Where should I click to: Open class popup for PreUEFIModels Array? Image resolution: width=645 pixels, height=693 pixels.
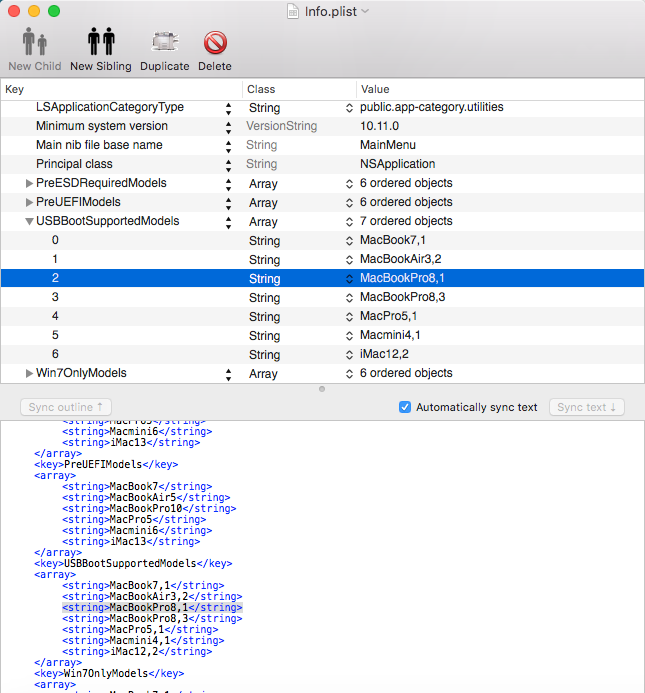click(x=349, y=203)
